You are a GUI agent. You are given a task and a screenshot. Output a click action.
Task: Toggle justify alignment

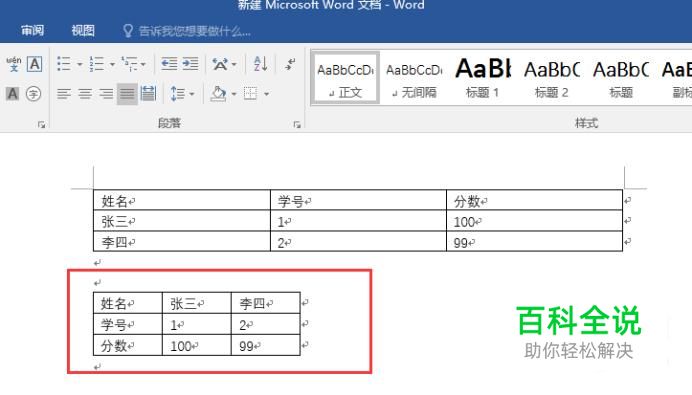click(x=127, y=94)
